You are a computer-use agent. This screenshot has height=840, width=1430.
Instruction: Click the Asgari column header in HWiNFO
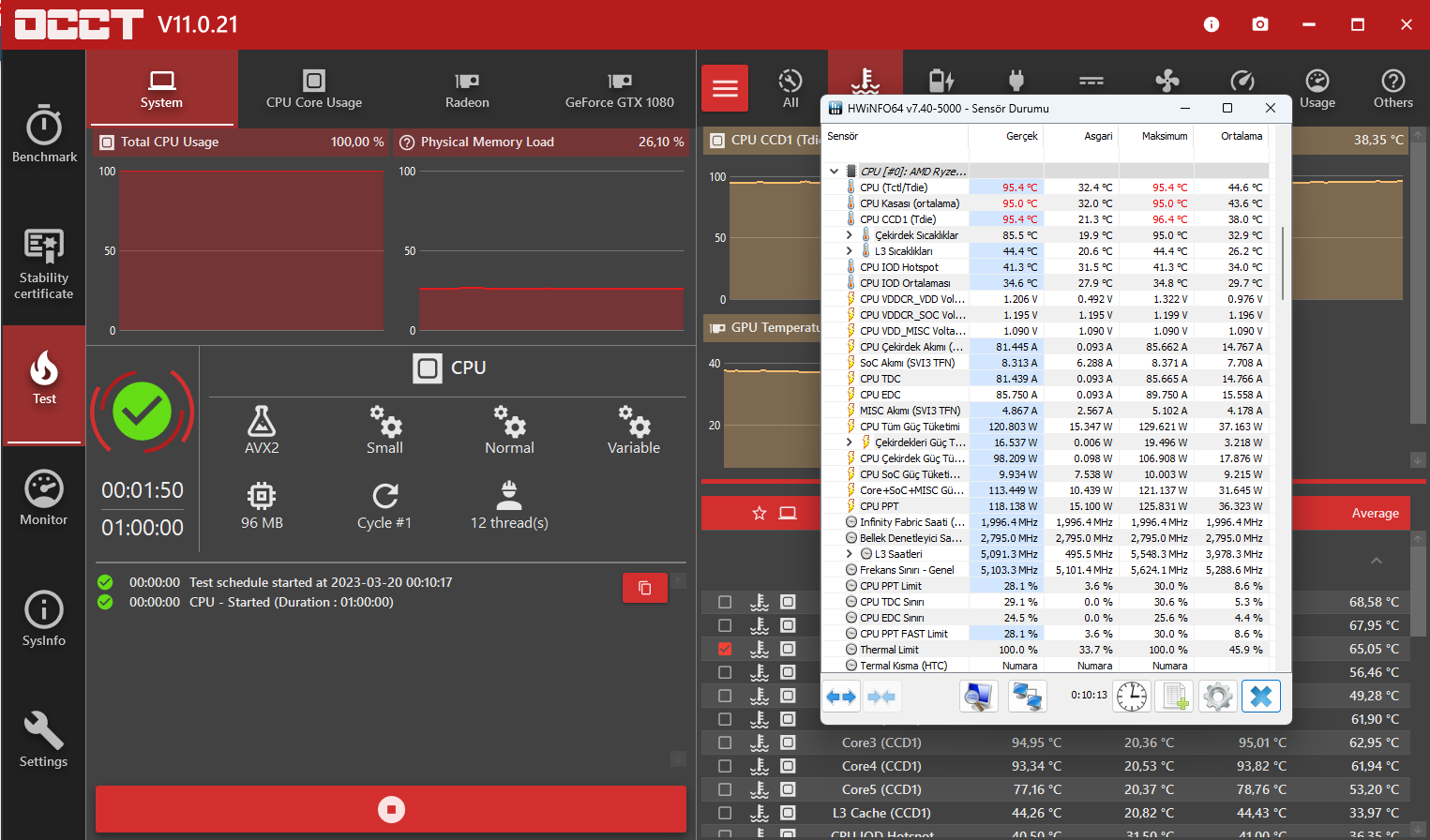(1098, 137)
